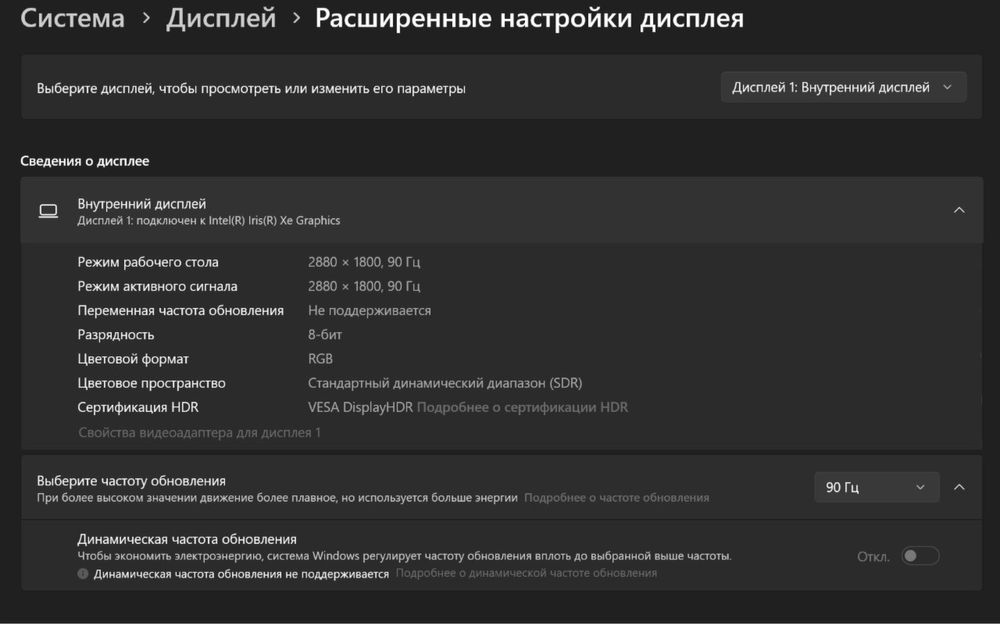This screenshot has width=1000, height=624.
Task: Click the RGB Цветовой формат value
Action: 320,359
